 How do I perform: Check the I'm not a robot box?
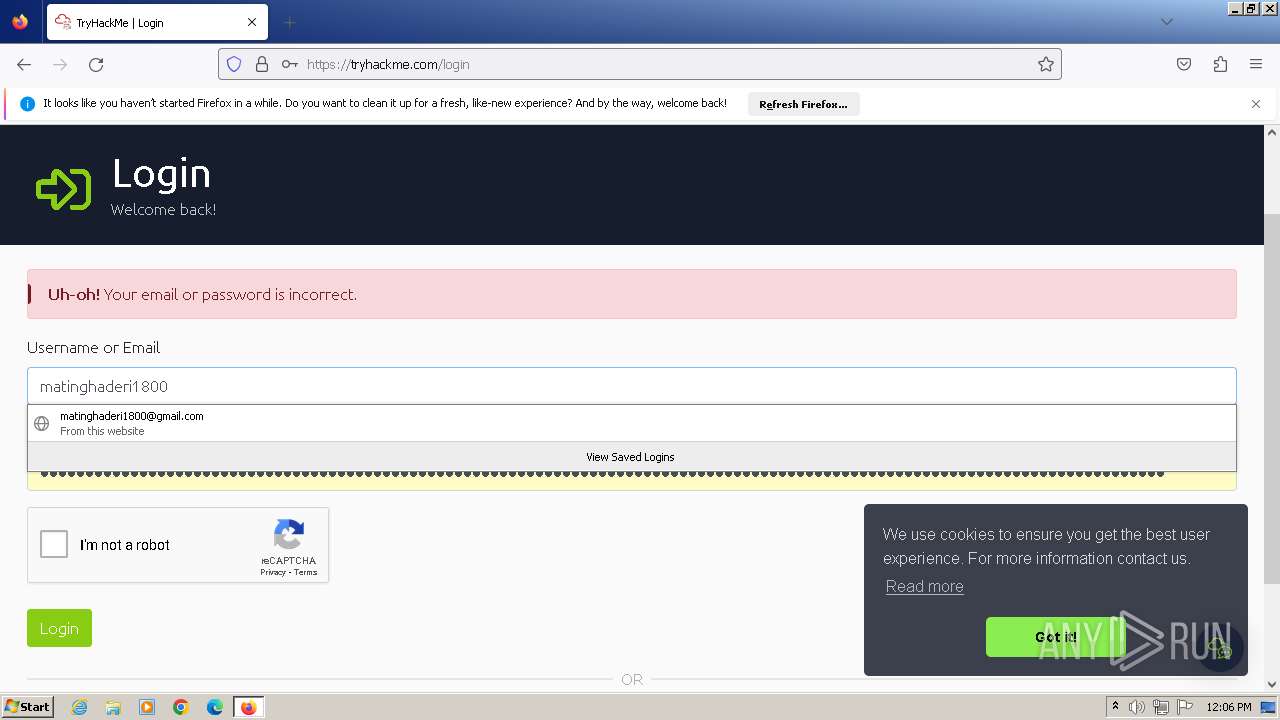pyautogui.click(x=54, y=545)
